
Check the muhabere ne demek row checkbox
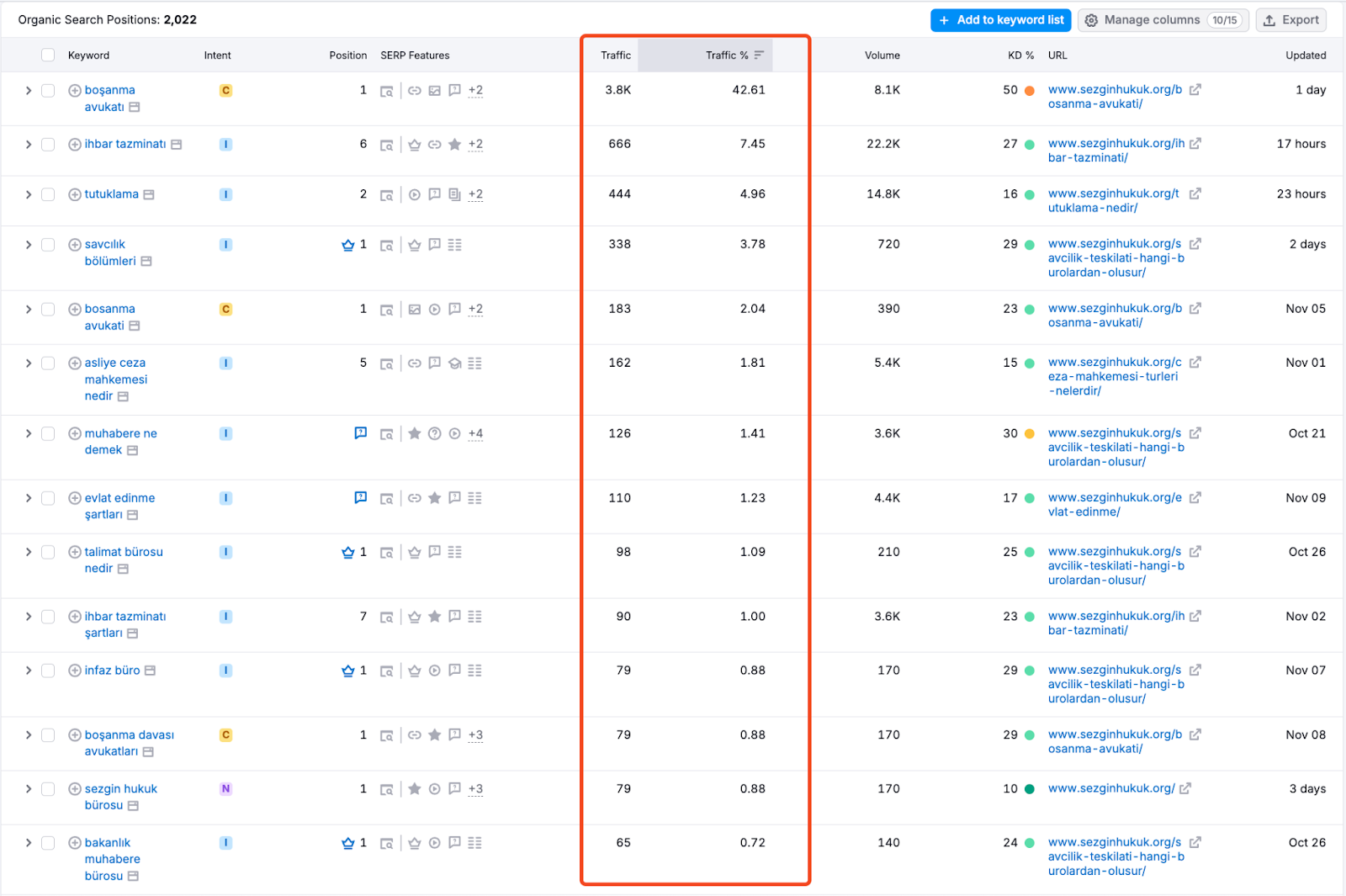[48, 433]
